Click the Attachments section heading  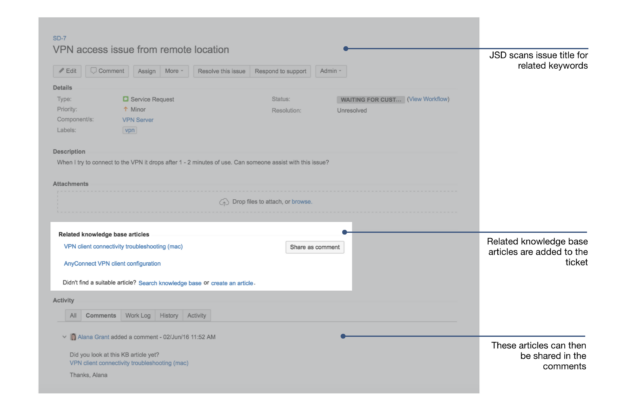[x=71, y=184]
